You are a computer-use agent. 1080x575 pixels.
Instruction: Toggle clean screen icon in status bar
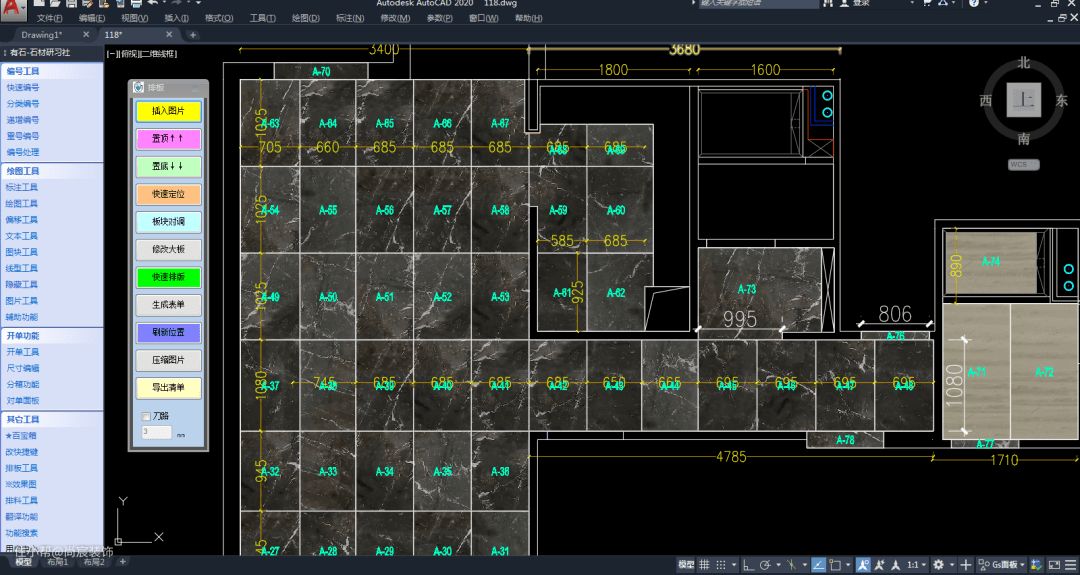click(1053, 565)
